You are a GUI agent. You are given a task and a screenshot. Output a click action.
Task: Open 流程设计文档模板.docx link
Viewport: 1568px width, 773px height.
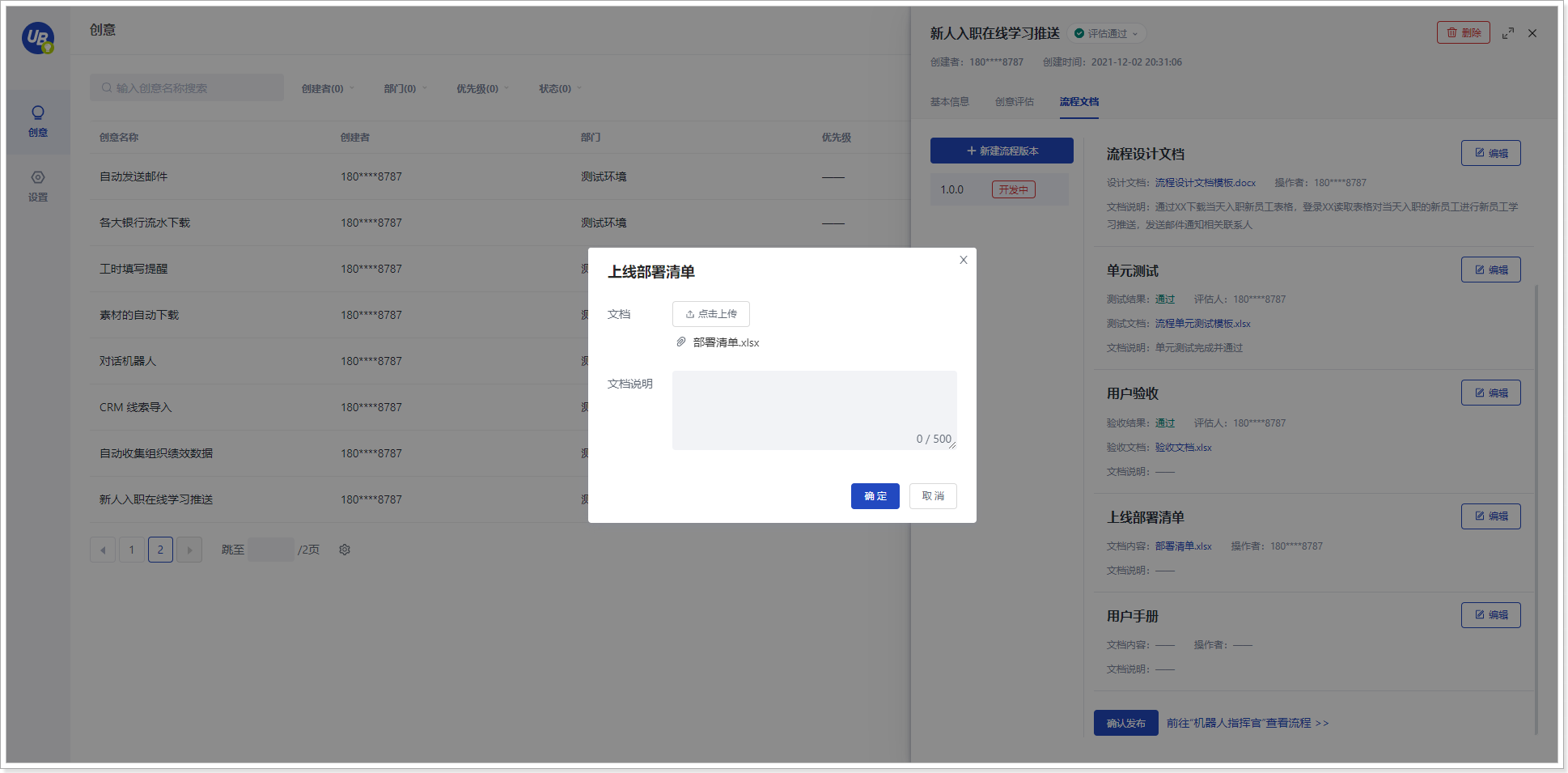[x=1205, y=183]
